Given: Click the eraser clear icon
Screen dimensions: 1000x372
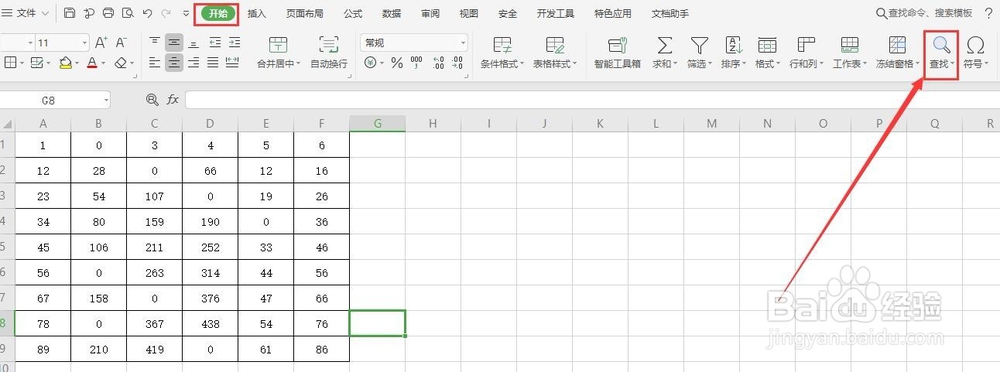Looking at the screenshot, I should point(121,63).
